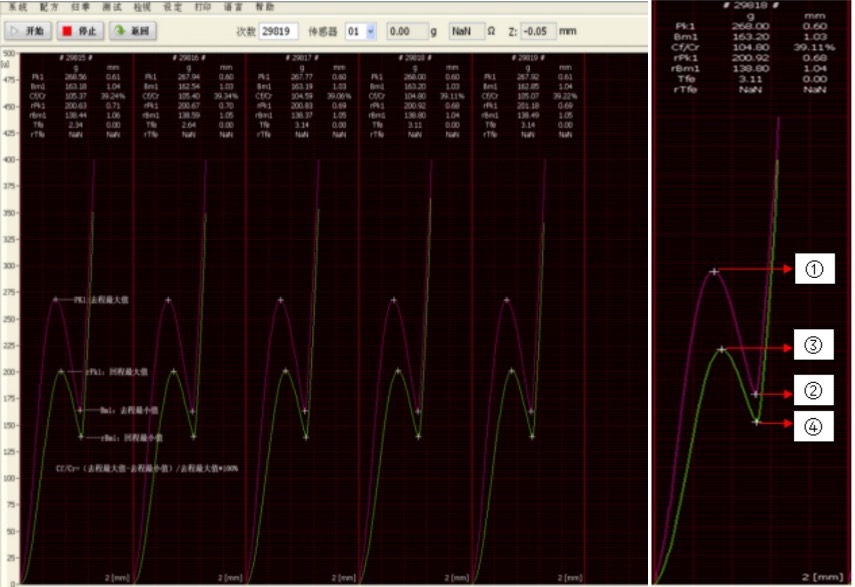Click Pk1 value 268.00 in the enlarged right panel
855x587 pixels.
tap(751, 26)
